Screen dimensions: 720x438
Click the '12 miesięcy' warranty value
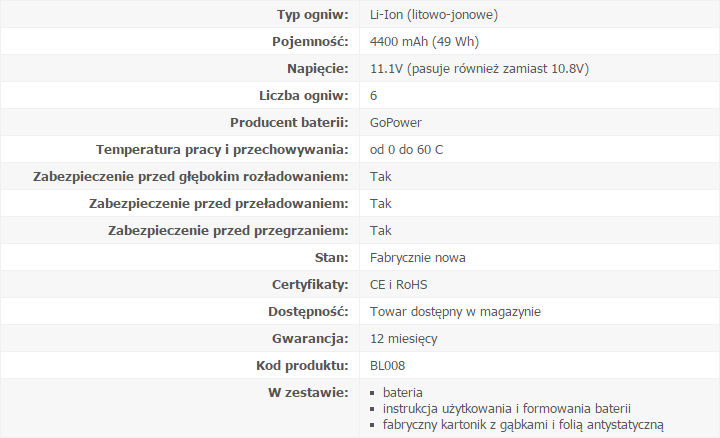click(404, 339)
